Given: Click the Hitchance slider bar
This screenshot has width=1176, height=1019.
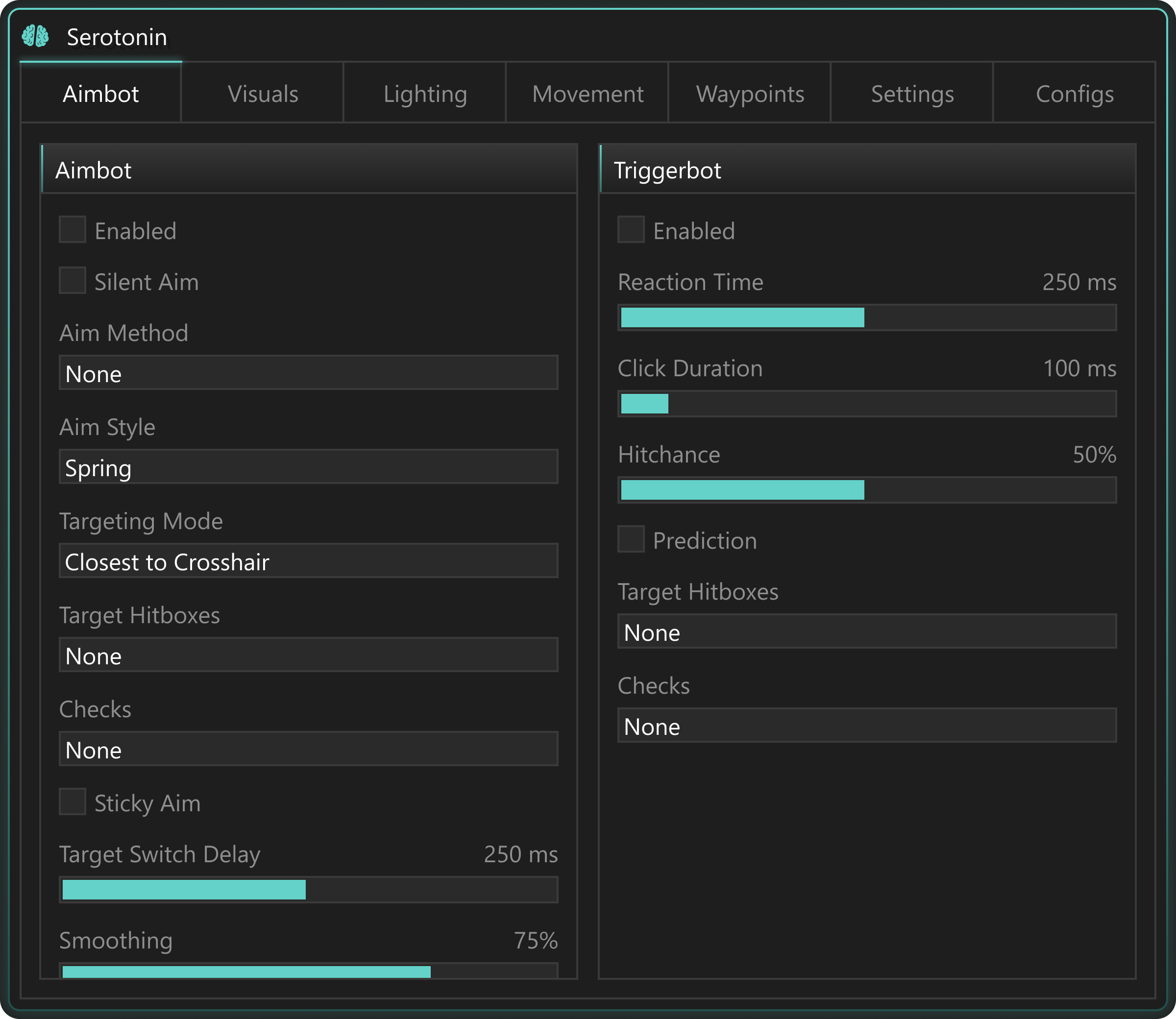Looking at the screenshot, I should 867,490.
